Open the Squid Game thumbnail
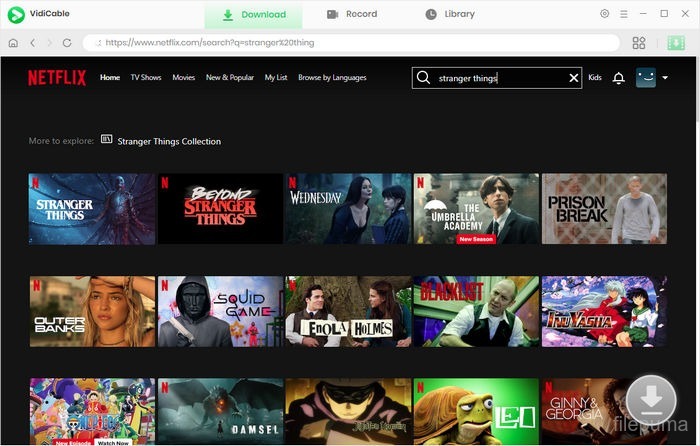 (220, 311)
